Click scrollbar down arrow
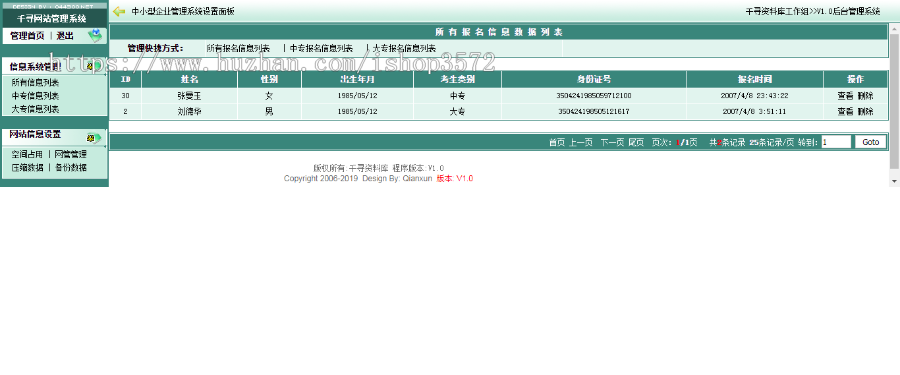The image size is (900, 375). pos(894,181)
